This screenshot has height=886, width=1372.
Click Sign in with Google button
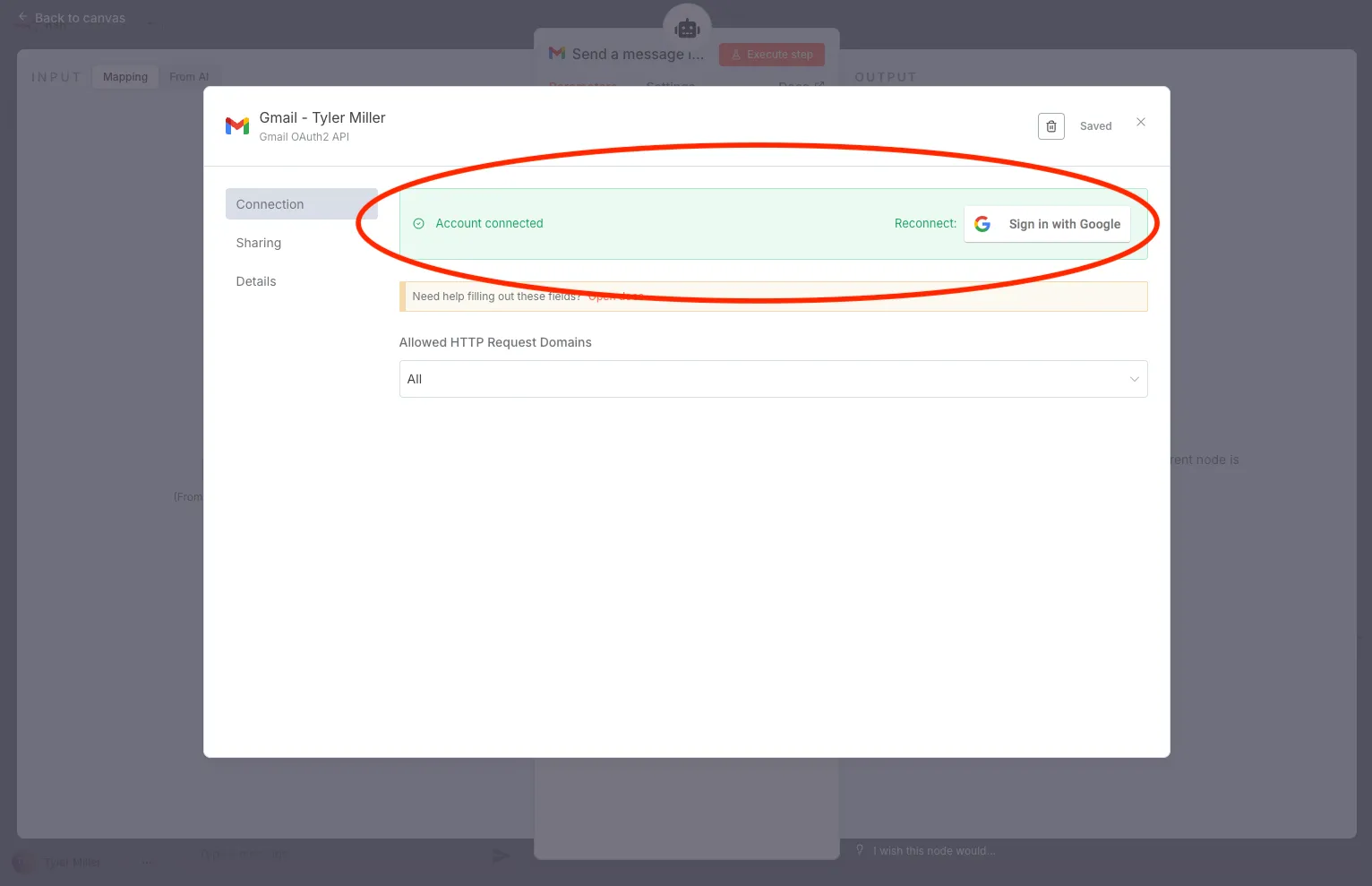pos(1047,224)
